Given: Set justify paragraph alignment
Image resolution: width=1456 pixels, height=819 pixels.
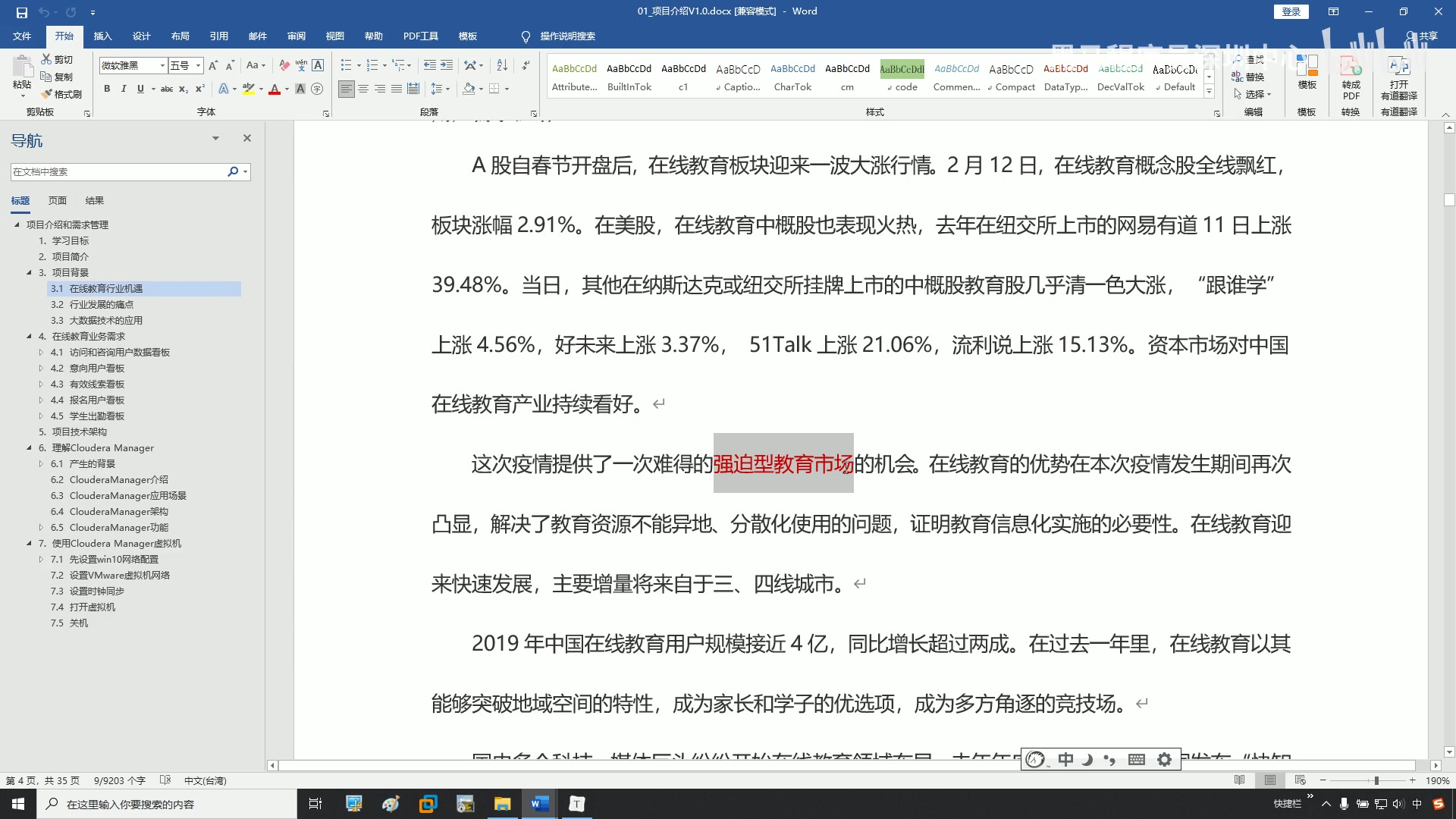Looking at the screenshot, I should 397,89.
